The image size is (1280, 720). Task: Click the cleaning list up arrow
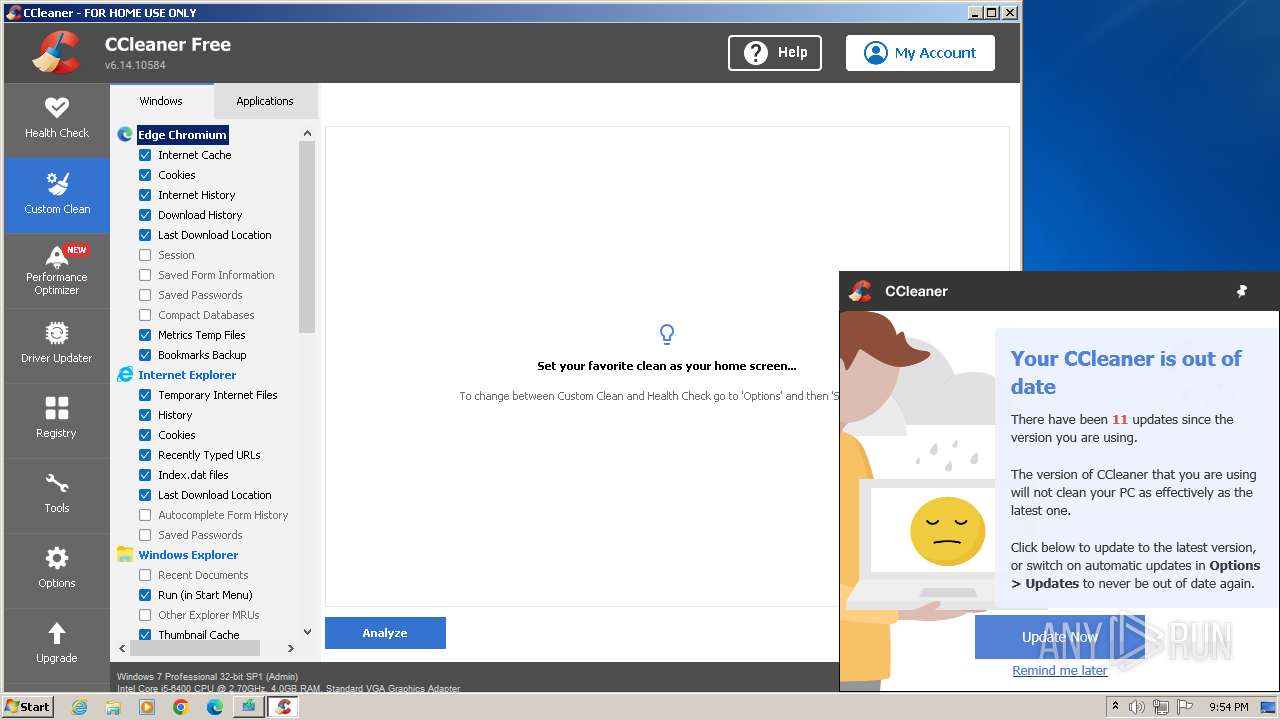point(307,133)
